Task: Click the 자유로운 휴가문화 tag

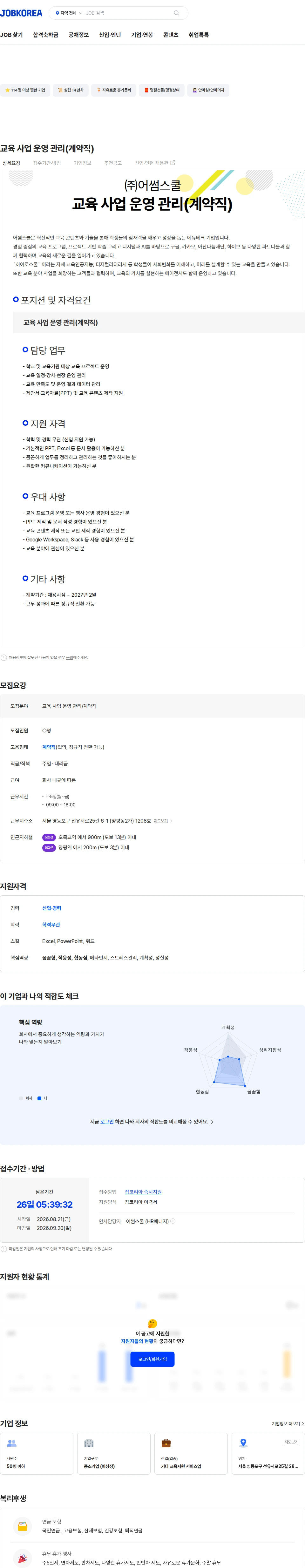Action: click(x=114, y=90)
